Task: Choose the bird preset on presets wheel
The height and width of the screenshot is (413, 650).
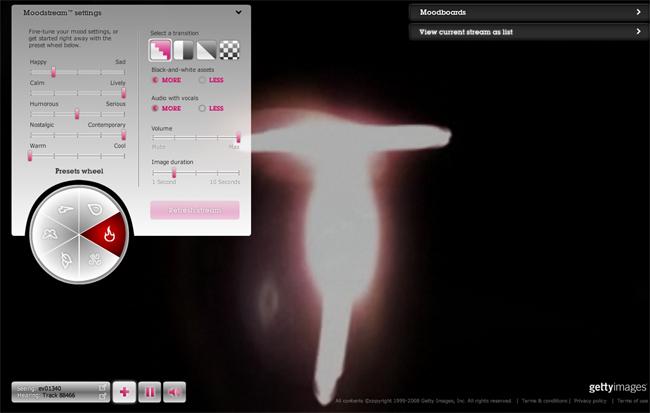Action: coord(64,210)
